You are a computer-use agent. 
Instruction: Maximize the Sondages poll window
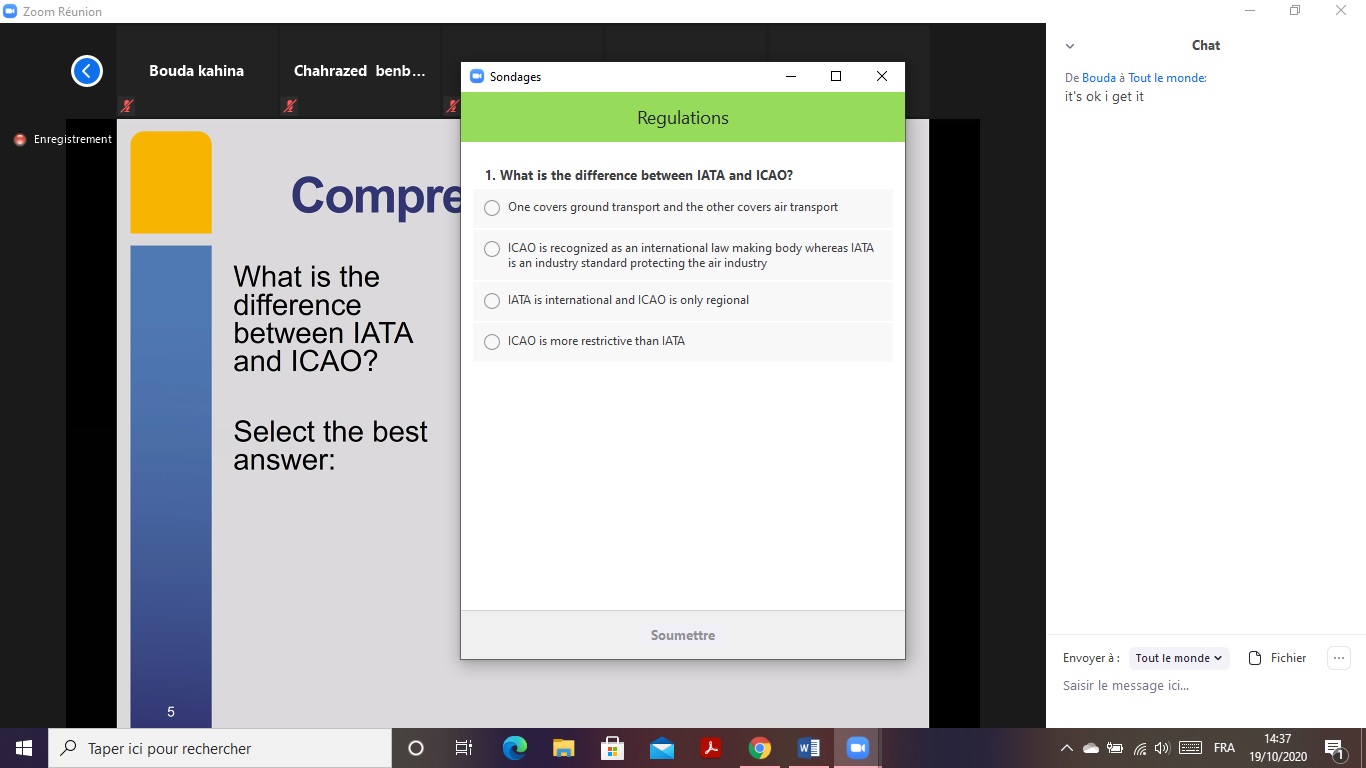point(836,77)
